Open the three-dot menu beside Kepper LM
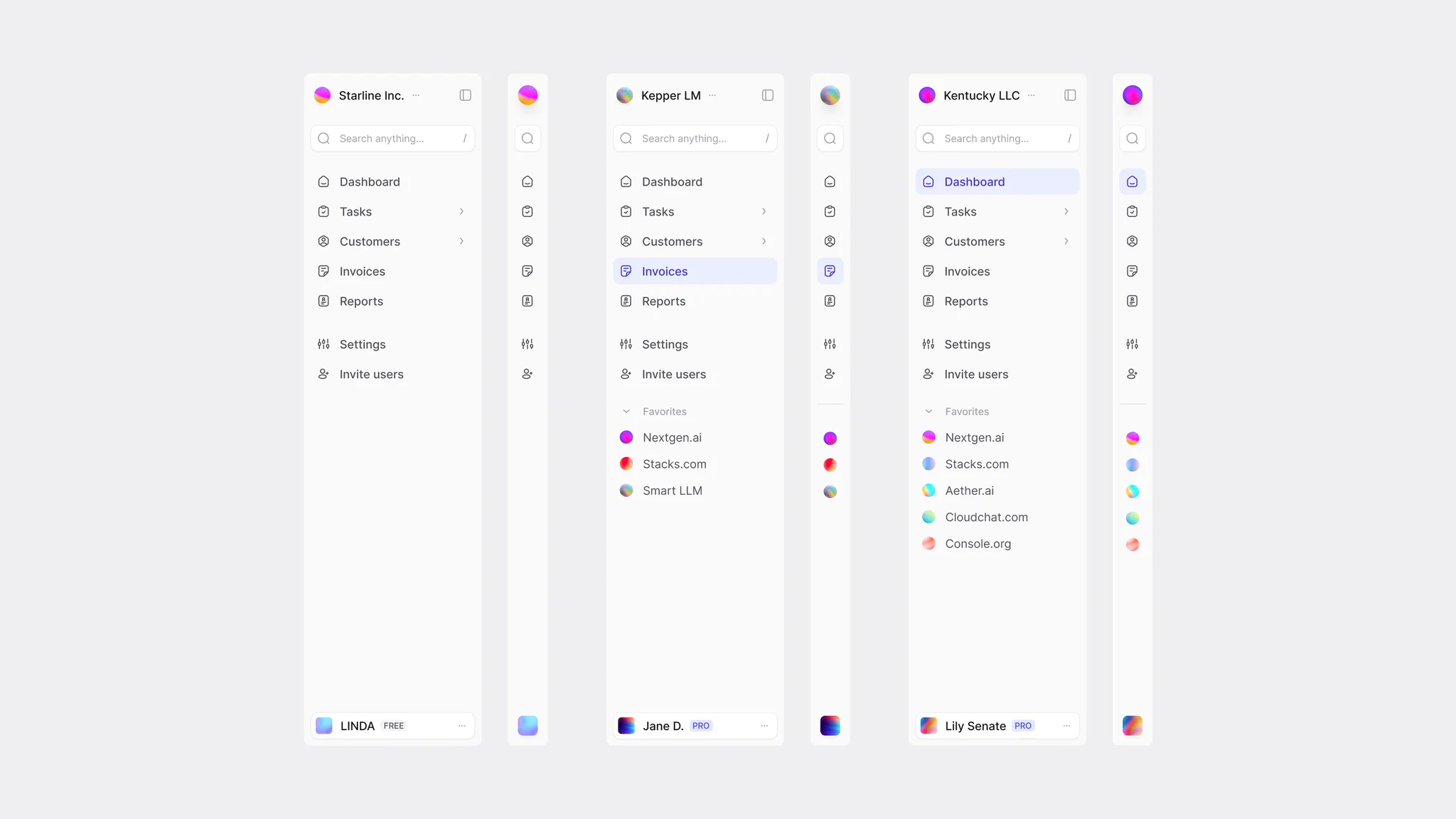 click(712, 95)
